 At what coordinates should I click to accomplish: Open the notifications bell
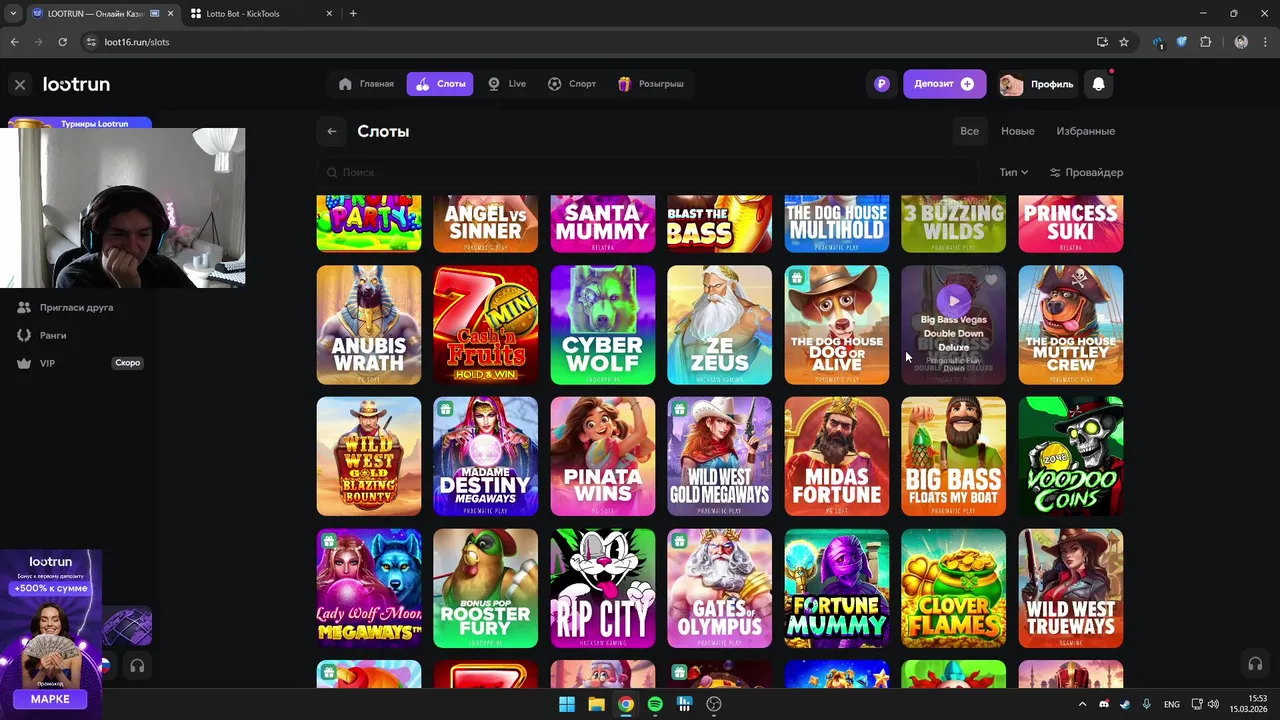tap(1099, 84)
